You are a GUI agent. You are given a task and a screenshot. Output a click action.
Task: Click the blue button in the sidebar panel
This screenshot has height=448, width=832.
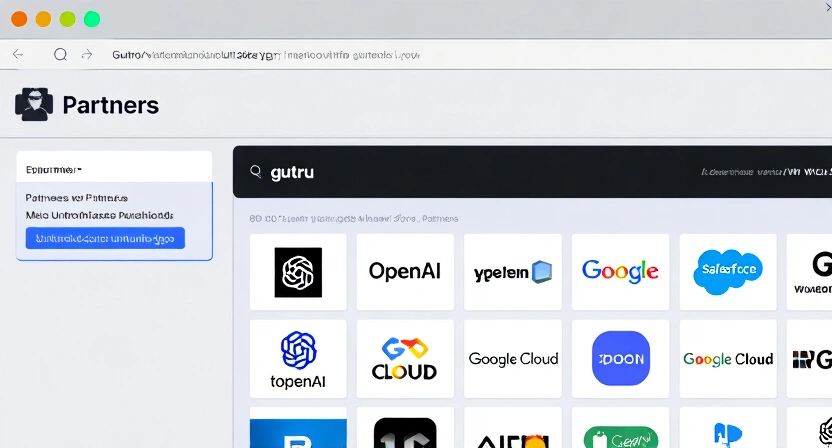(x=105, y=238)
